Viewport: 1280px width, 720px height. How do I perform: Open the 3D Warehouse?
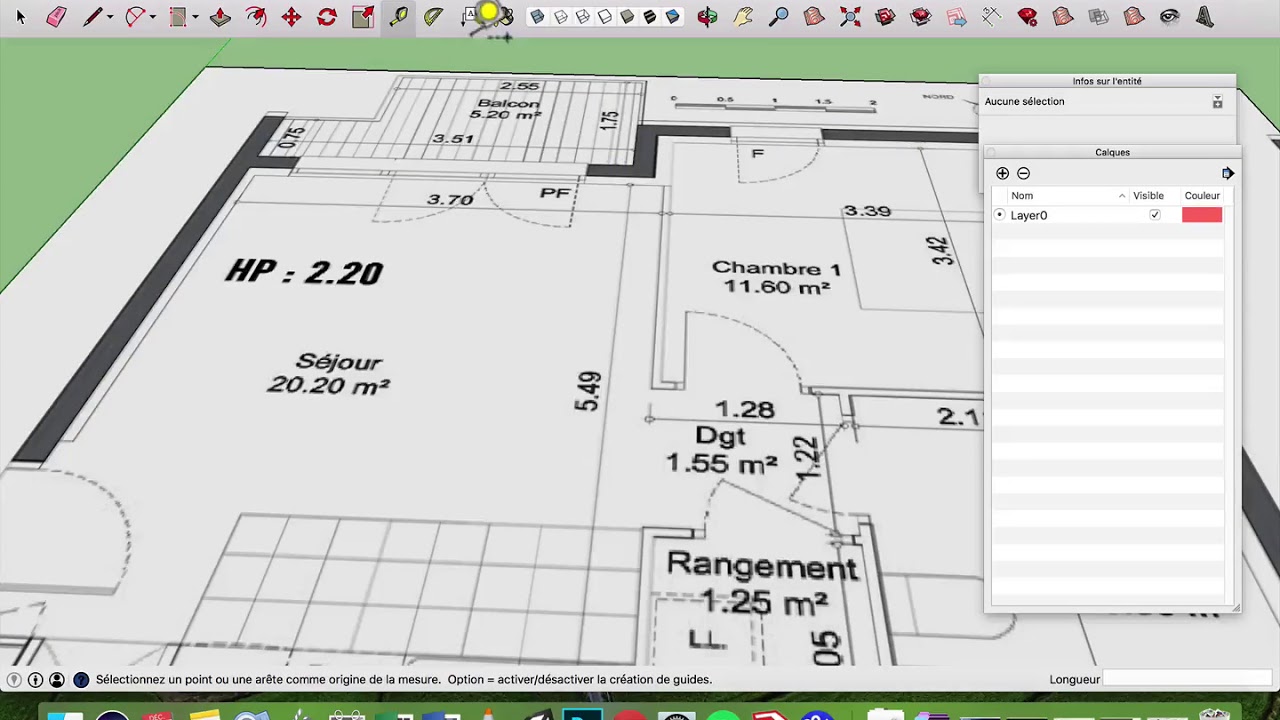pos(885,17)
